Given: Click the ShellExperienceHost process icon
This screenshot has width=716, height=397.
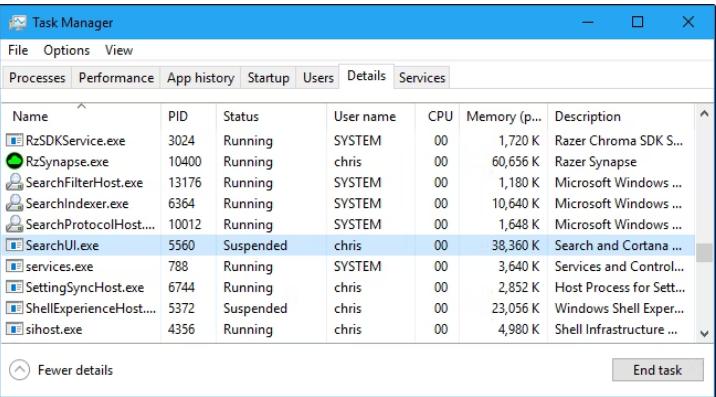Looking at the screenshot, I should click(x=14, y=308).
